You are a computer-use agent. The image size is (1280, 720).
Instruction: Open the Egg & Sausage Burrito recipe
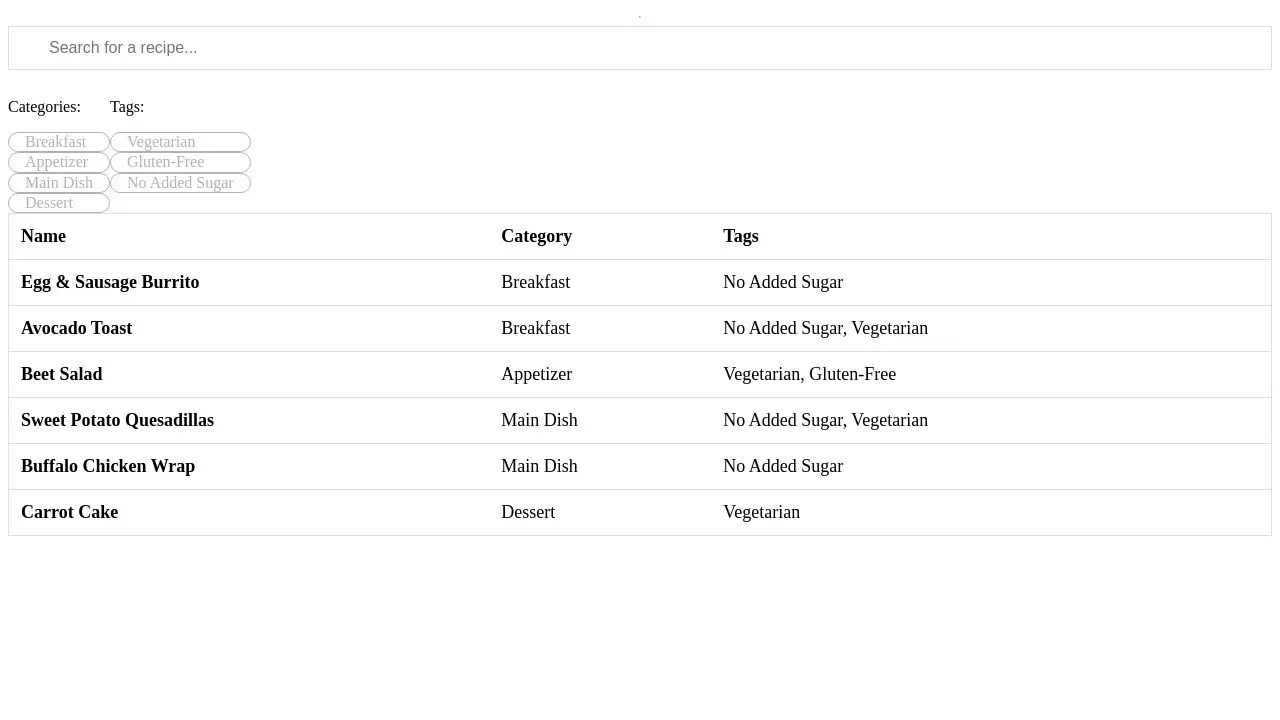110,282
